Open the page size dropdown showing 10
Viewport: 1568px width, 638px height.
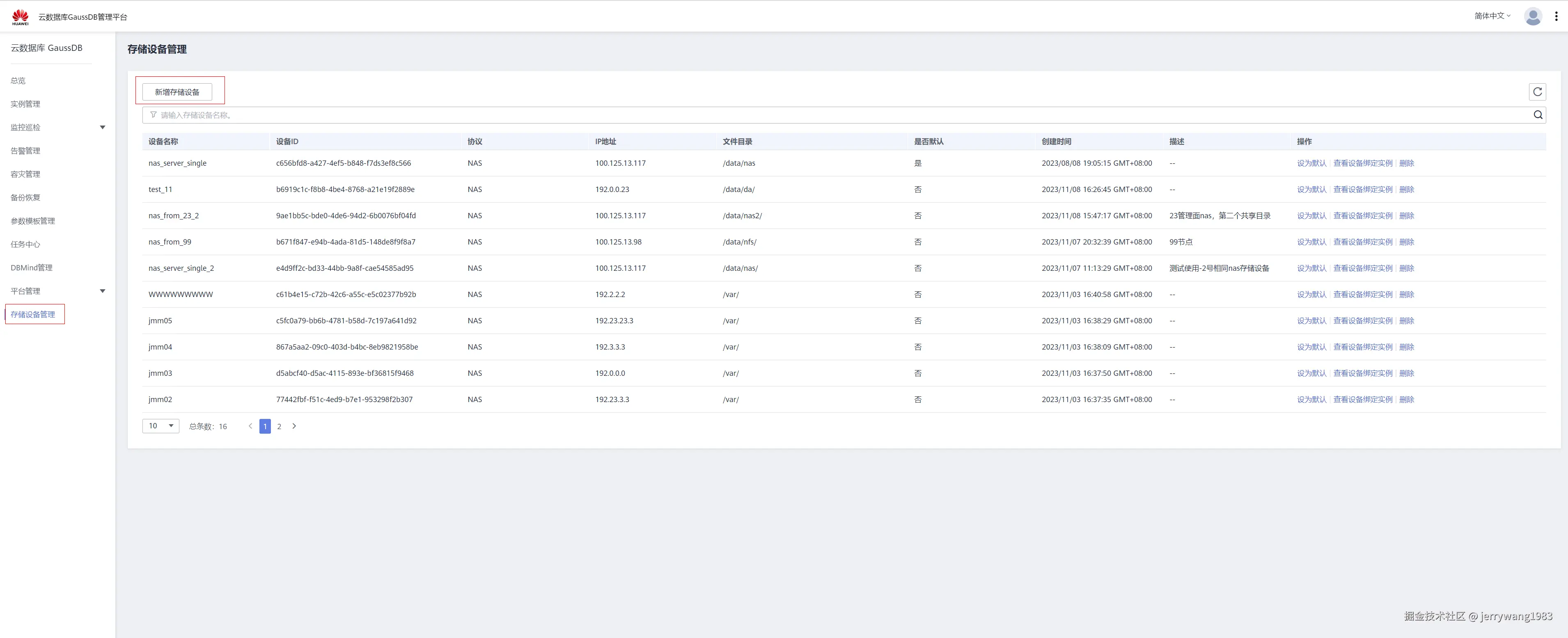160,426
